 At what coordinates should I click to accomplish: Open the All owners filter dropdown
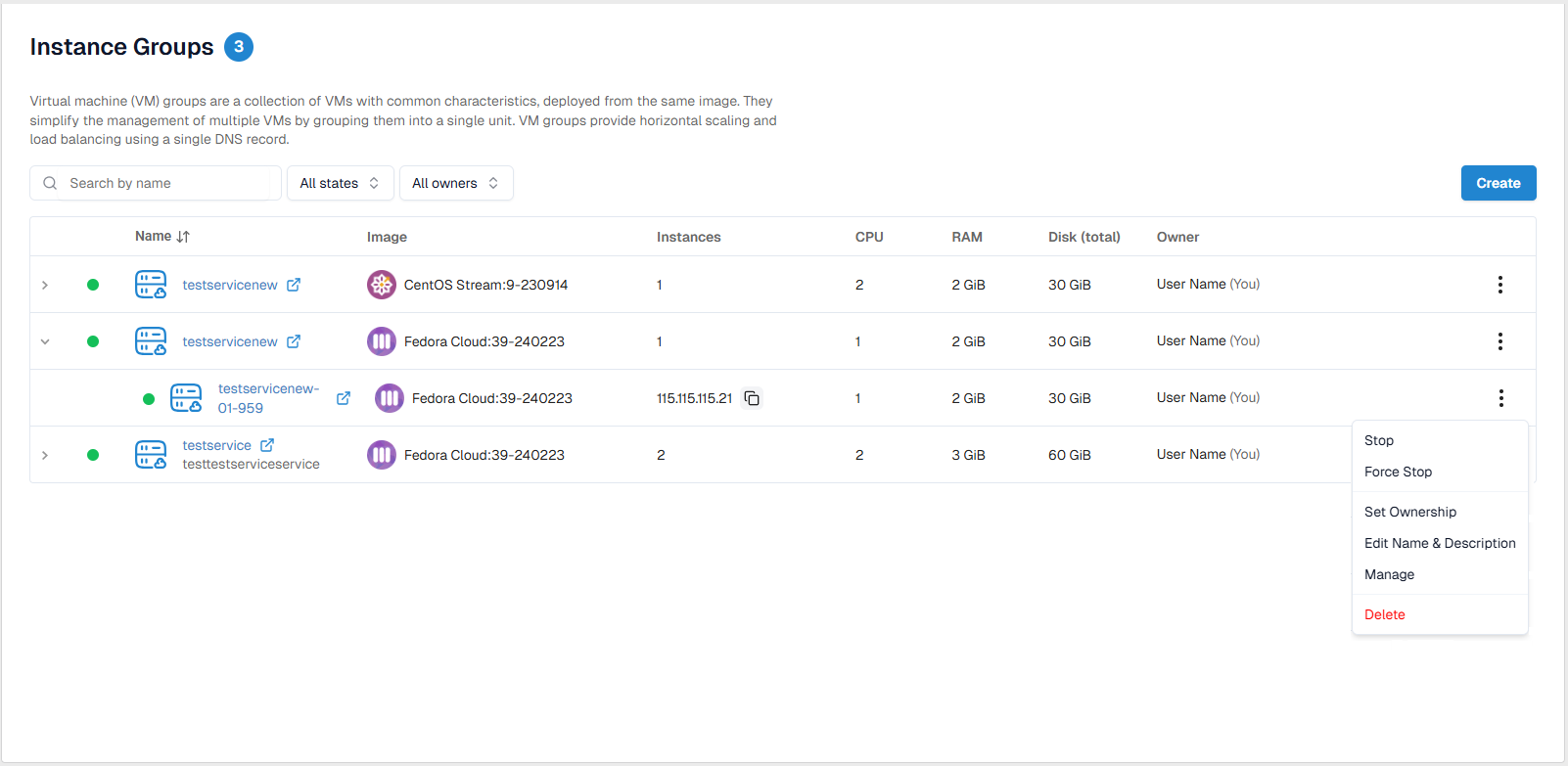pyautogui.click(x=455, y=183)
